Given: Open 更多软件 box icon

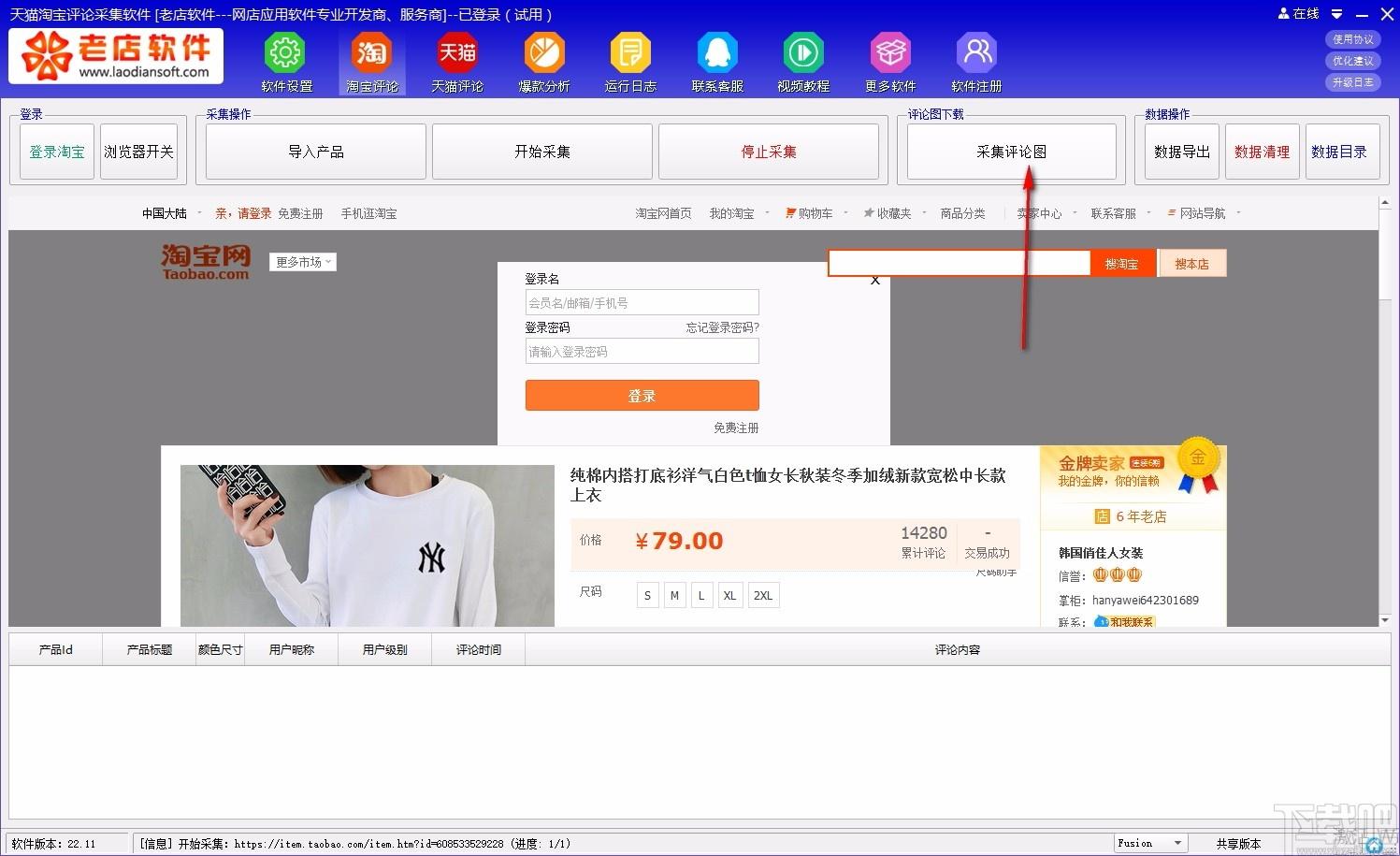Looking at the screenshot, I should pos(890,53).
